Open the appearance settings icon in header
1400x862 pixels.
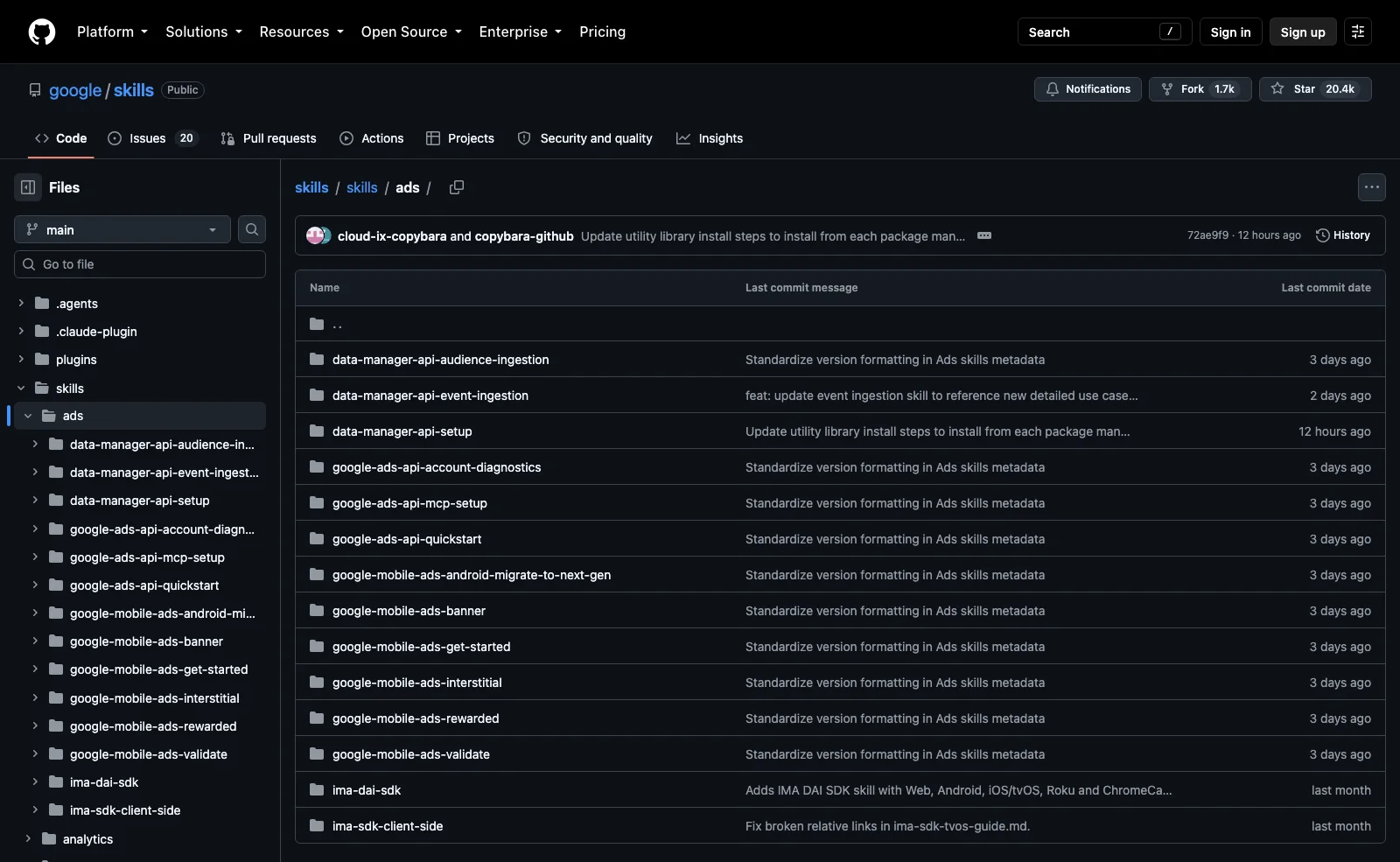click(x=1358, y=32)
